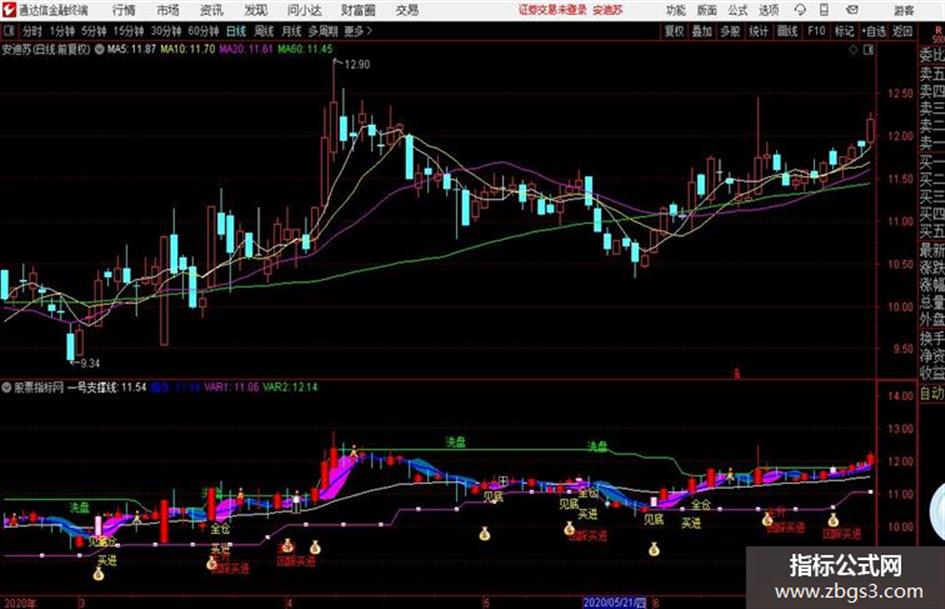The image size is (945, 609).
Task: Click the 游客 account label
Action: point(903,10)
